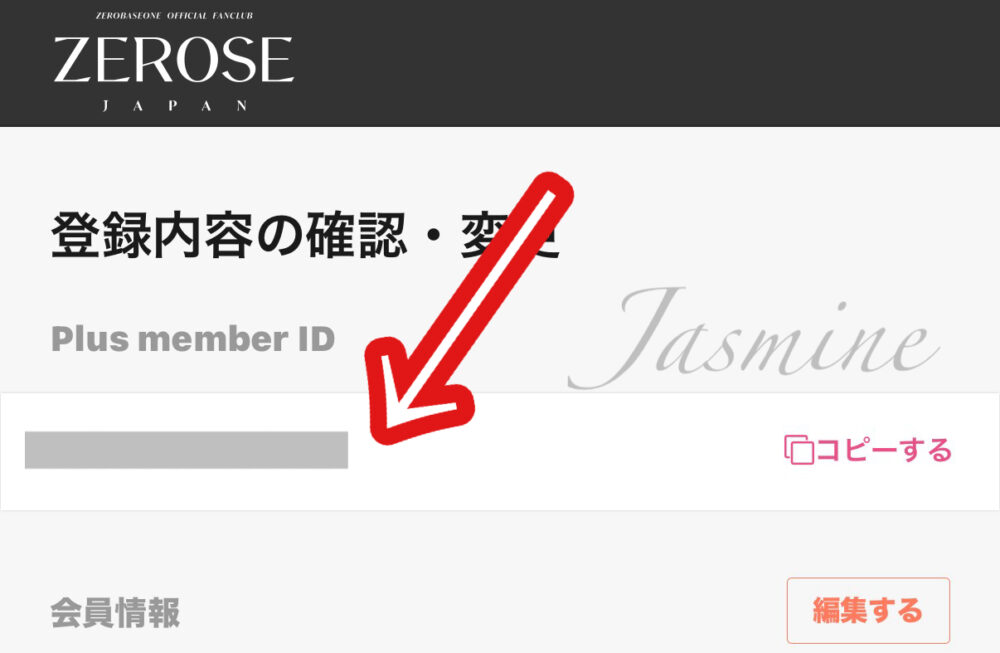The height and width of the screenshot is (653, 1000).
Task: Click the ZEROSE logo in the header
Action: pos(173,59)
